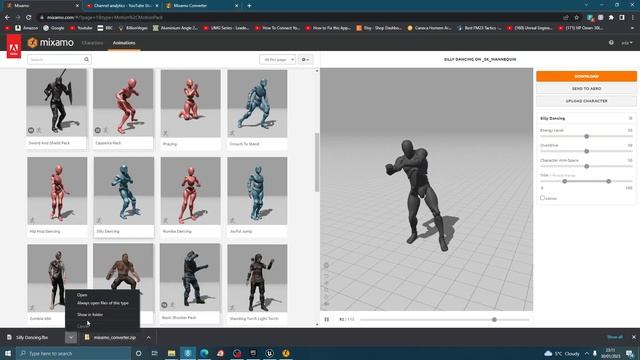Screen dimensions: 640x360
Task: Open the per page dropdown
Action: click(x=278, y=60)
